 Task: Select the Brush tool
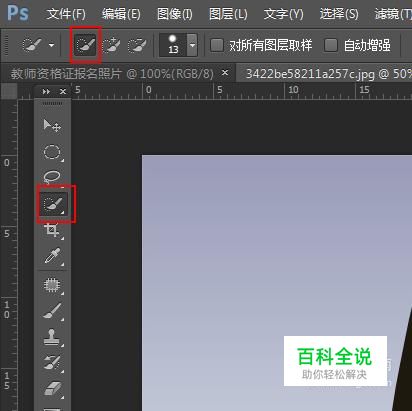[52, 311]
